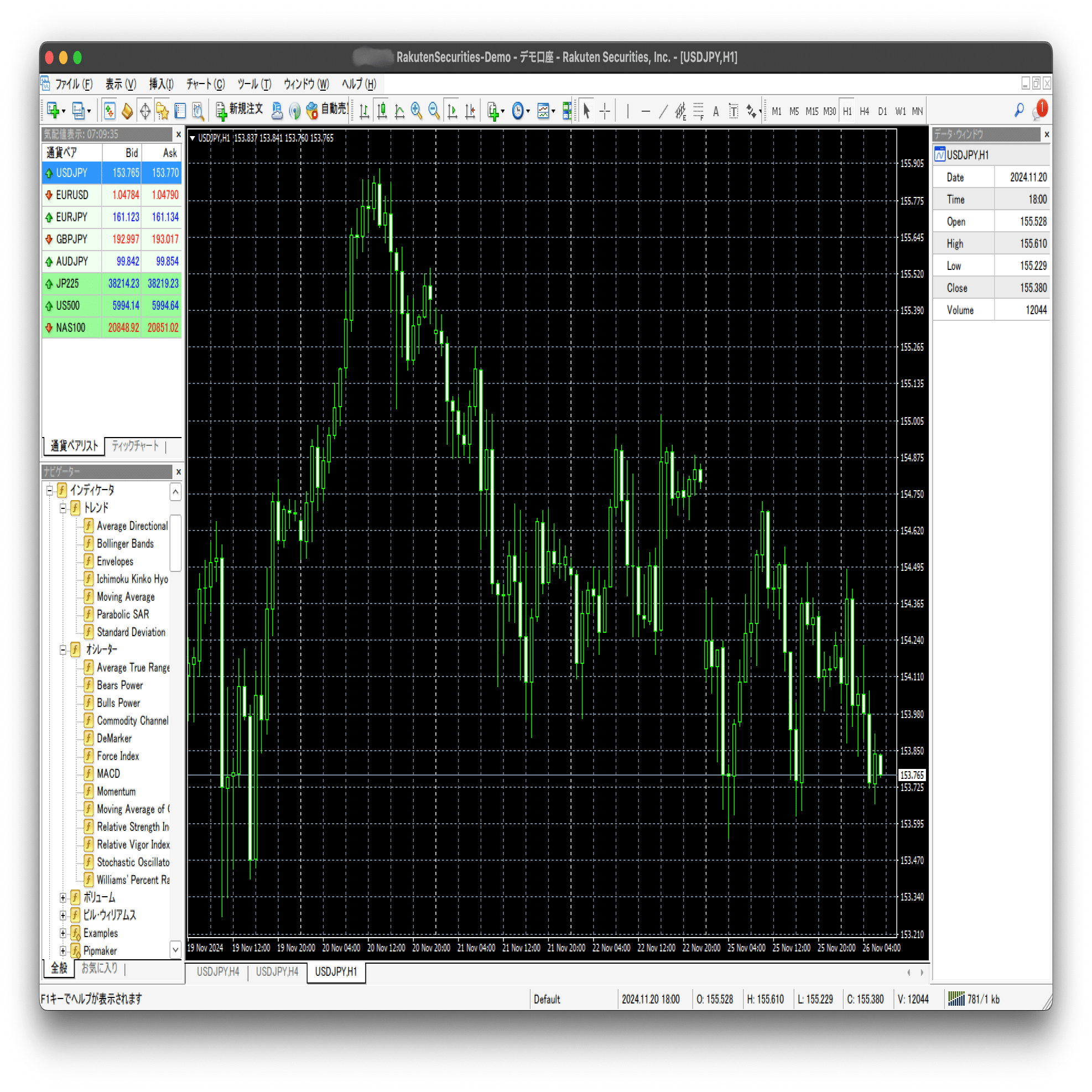Toggle the chart shift from right edge

[x=469, y=111]
